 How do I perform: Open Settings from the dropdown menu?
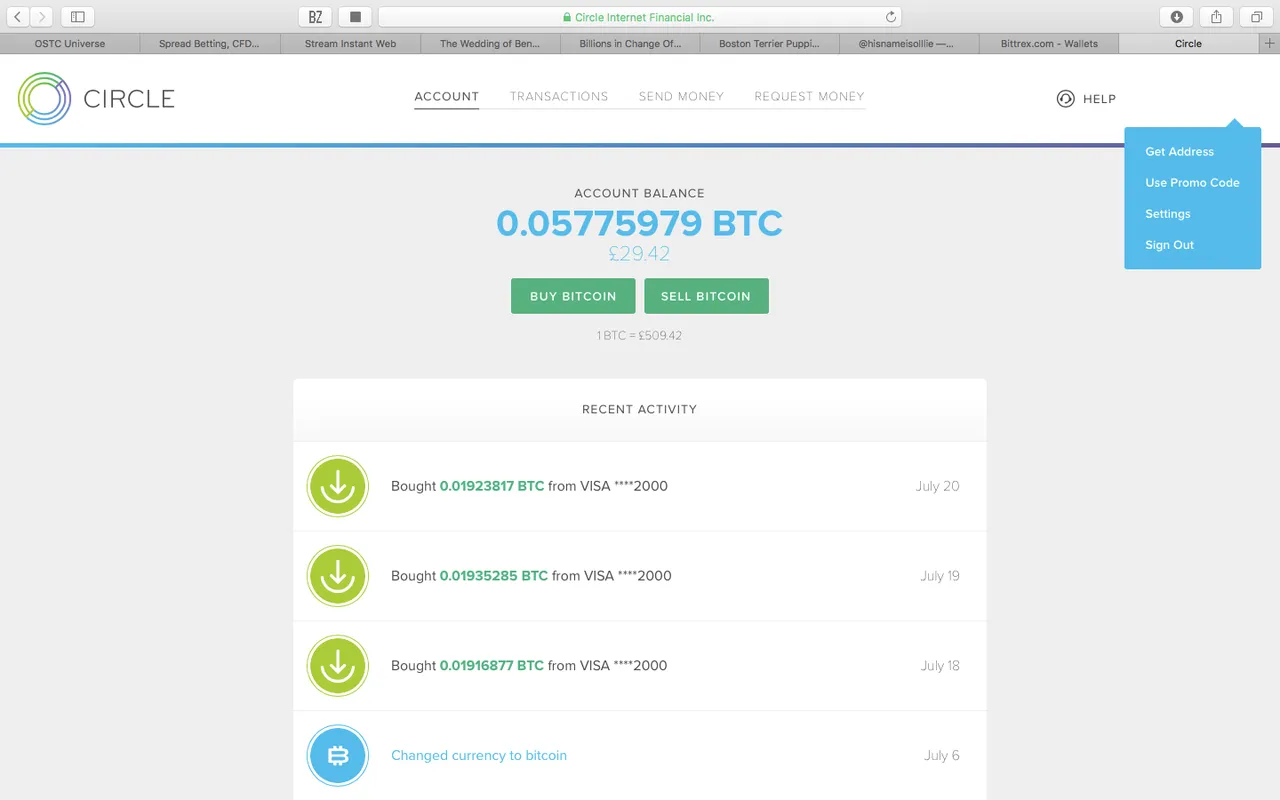coord(1167,214)
